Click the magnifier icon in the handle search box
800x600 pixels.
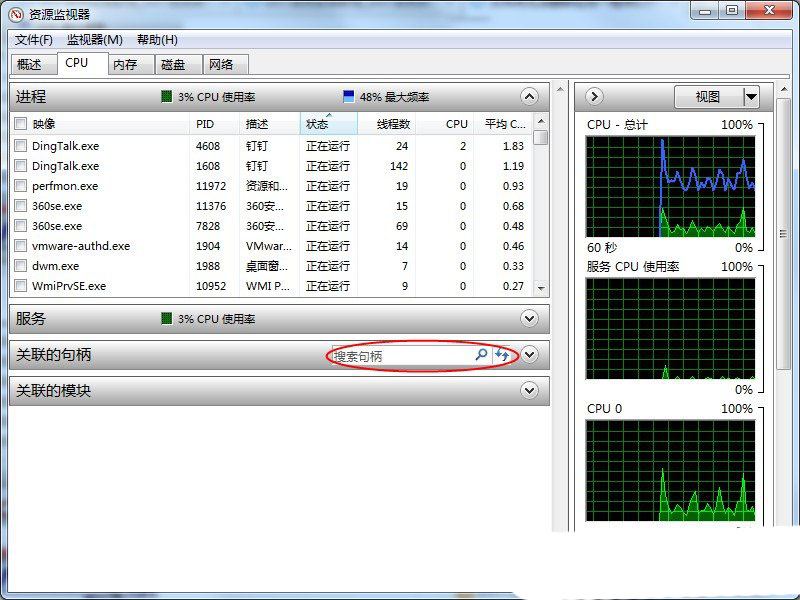tap(479, 355)
